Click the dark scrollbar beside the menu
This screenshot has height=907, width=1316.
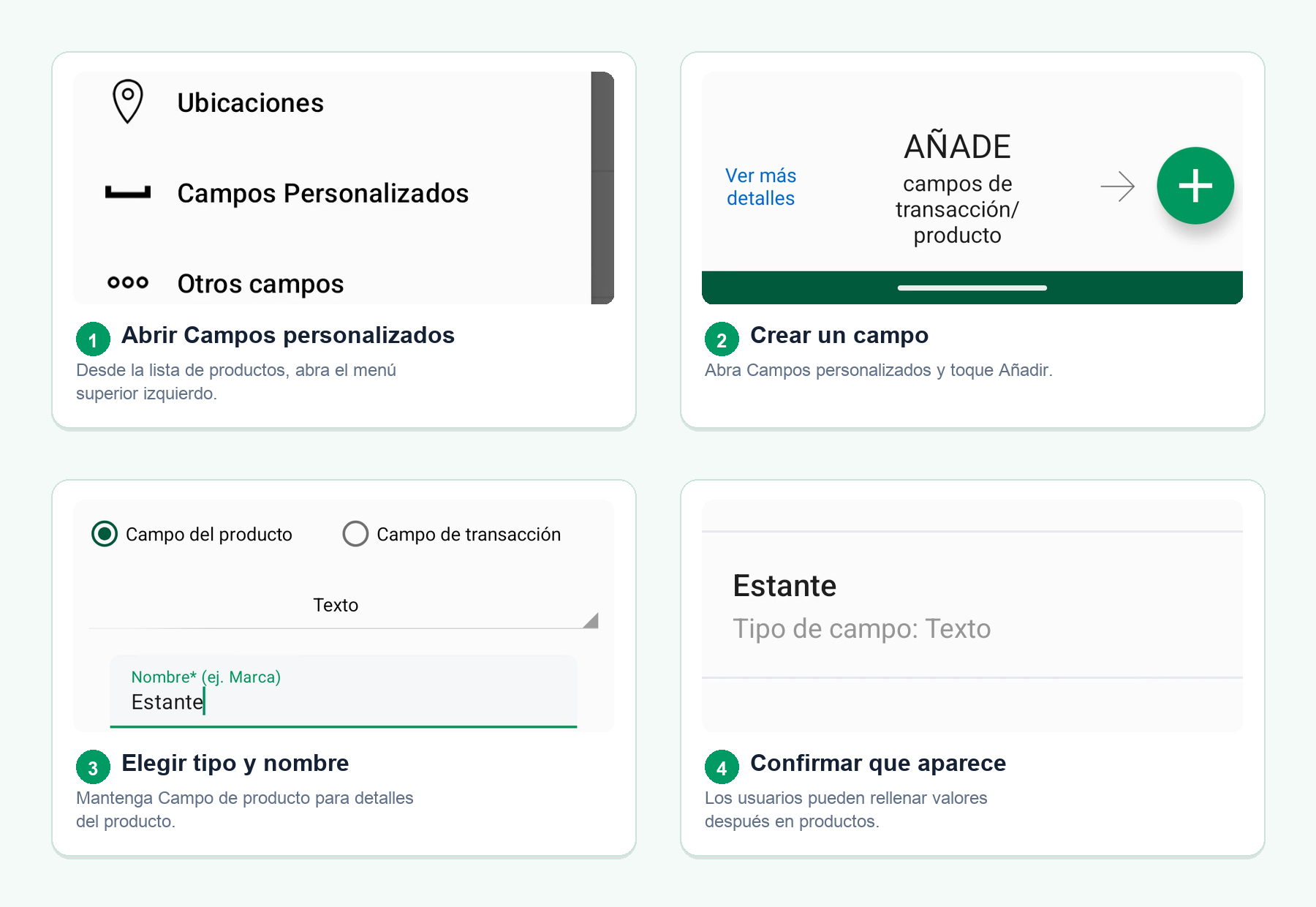pyautogui.click(x=602, y=188)
